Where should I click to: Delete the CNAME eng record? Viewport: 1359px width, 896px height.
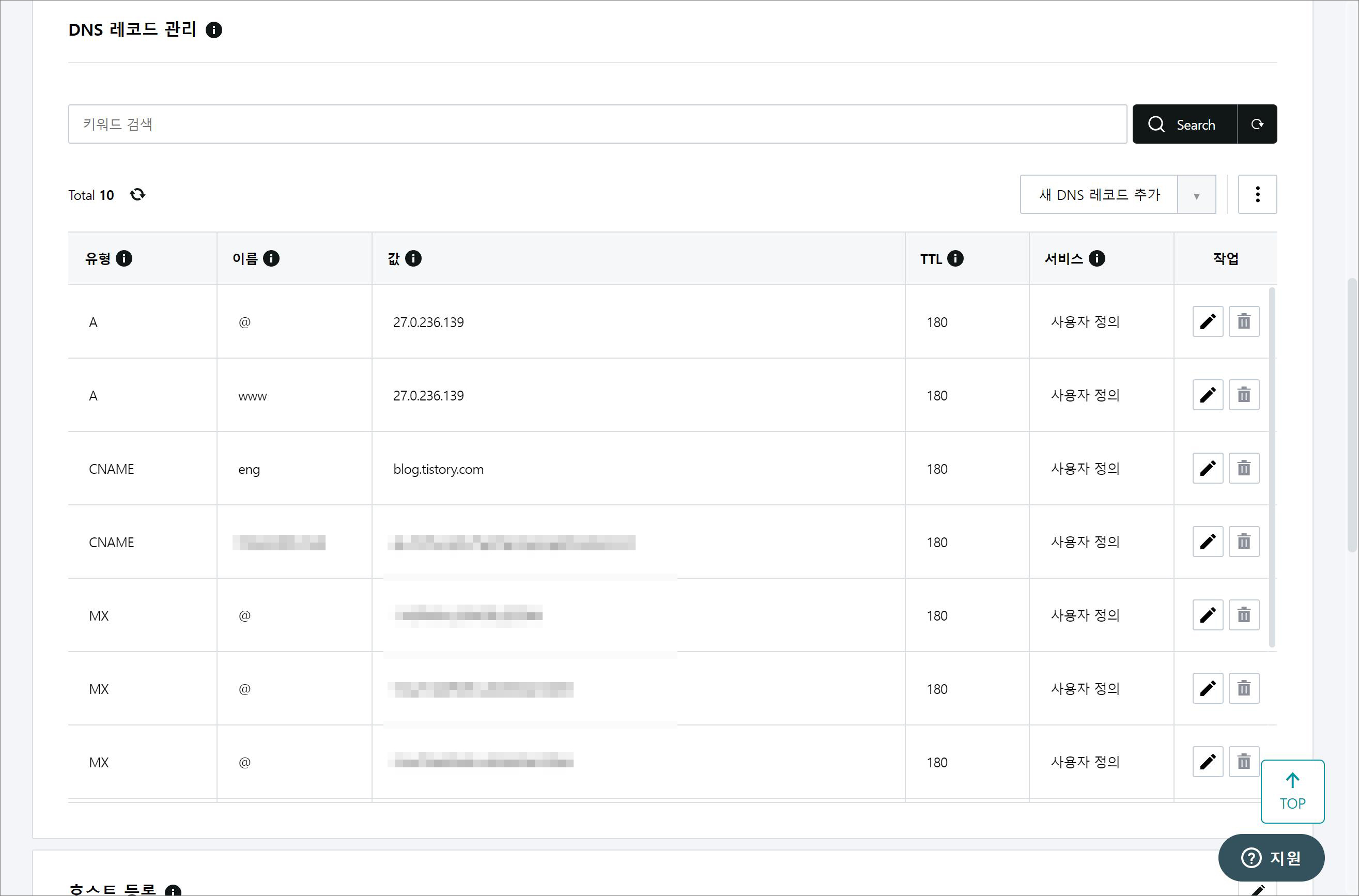[1244, 469]
